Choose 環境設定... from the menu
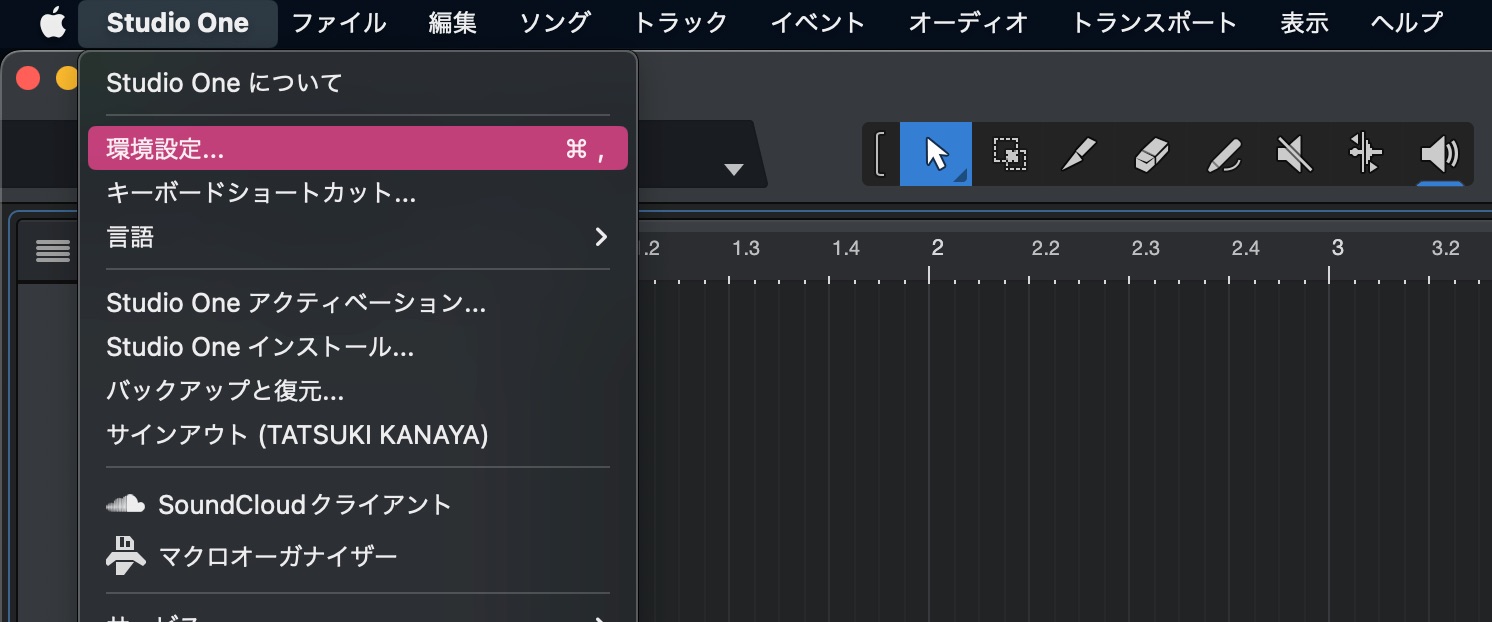 [358, 149]
